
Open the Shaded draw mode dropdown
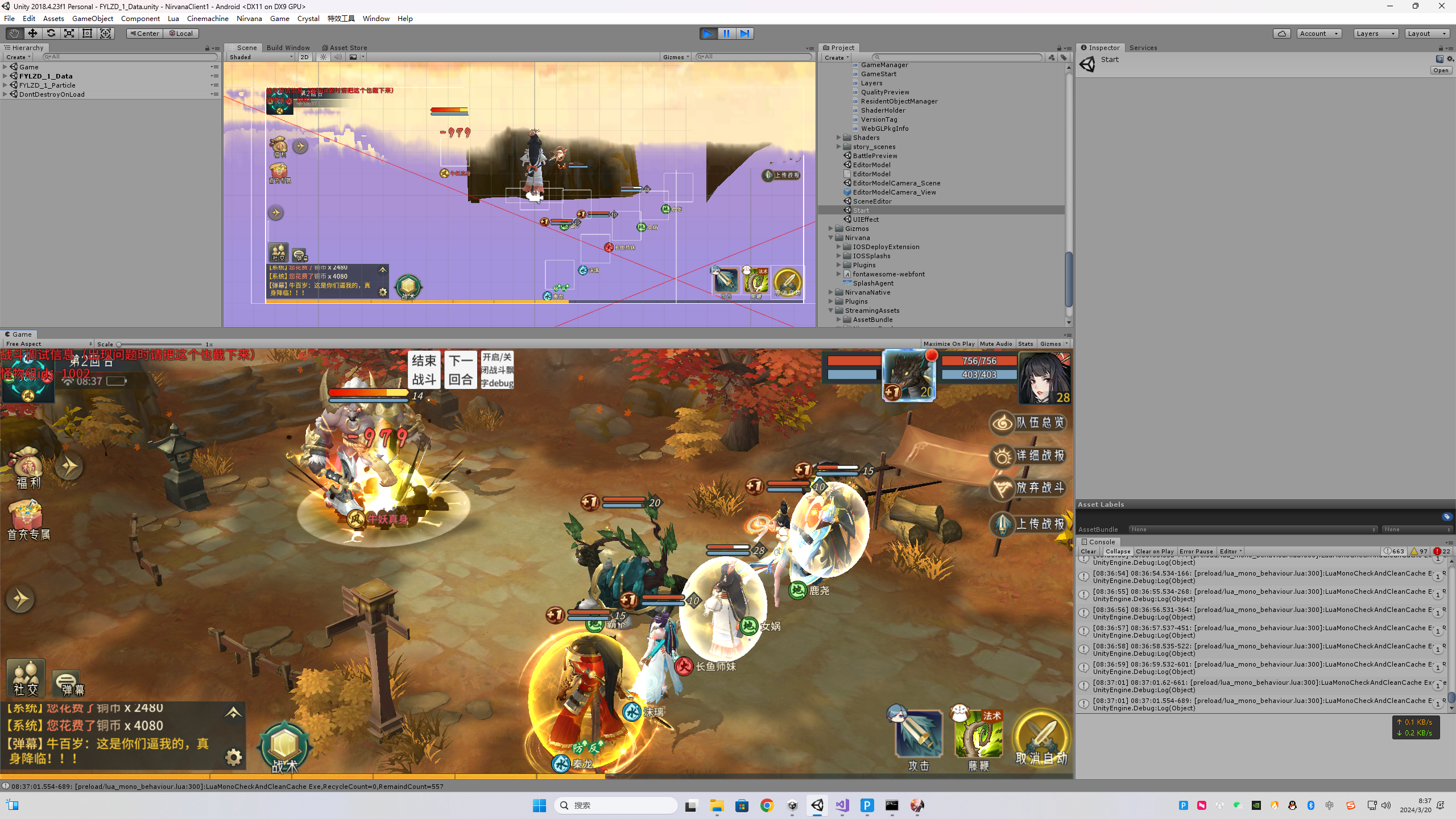tap(261, 57)
